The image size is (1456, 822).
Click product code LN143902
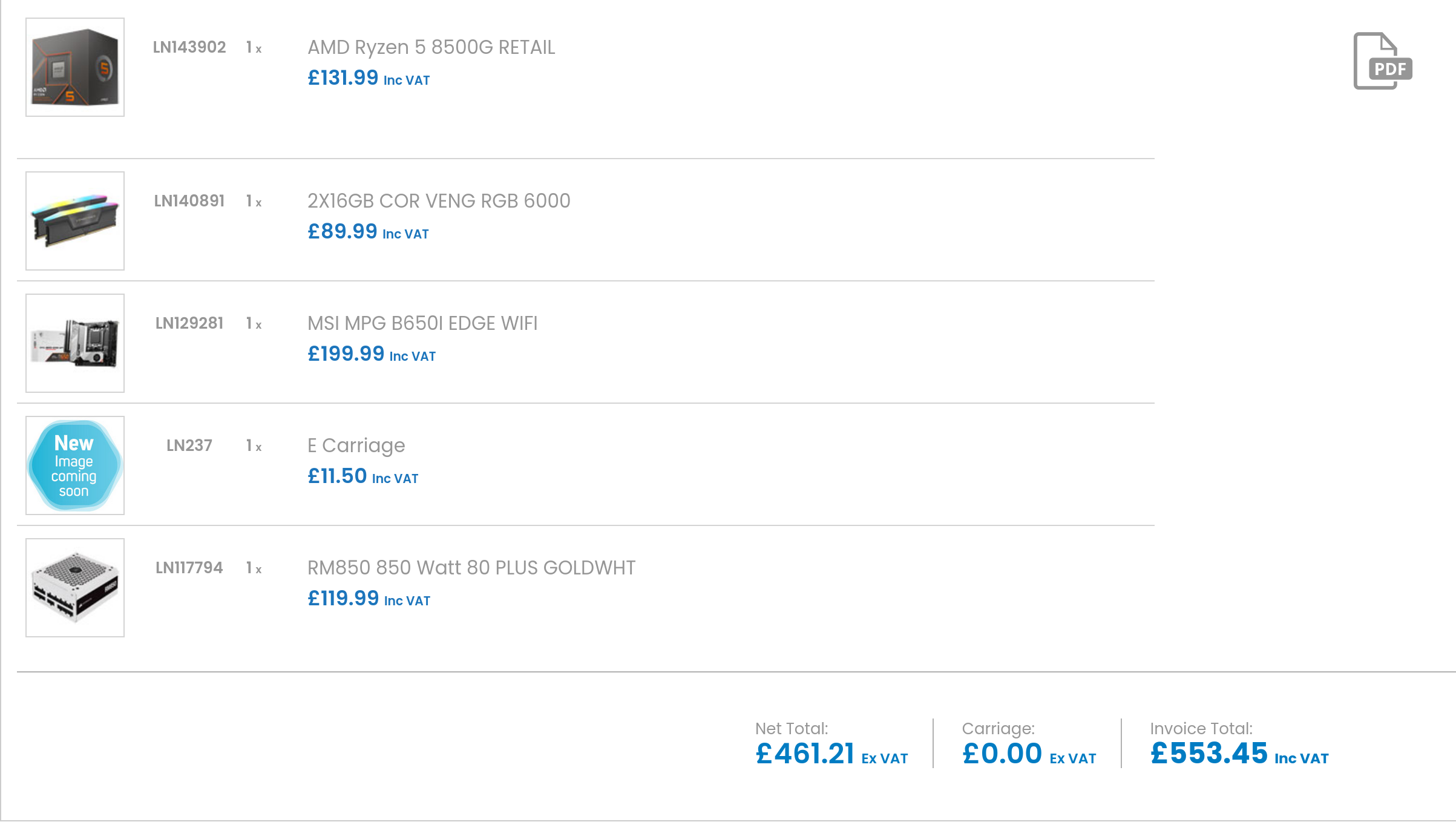[x=189, y=47]
